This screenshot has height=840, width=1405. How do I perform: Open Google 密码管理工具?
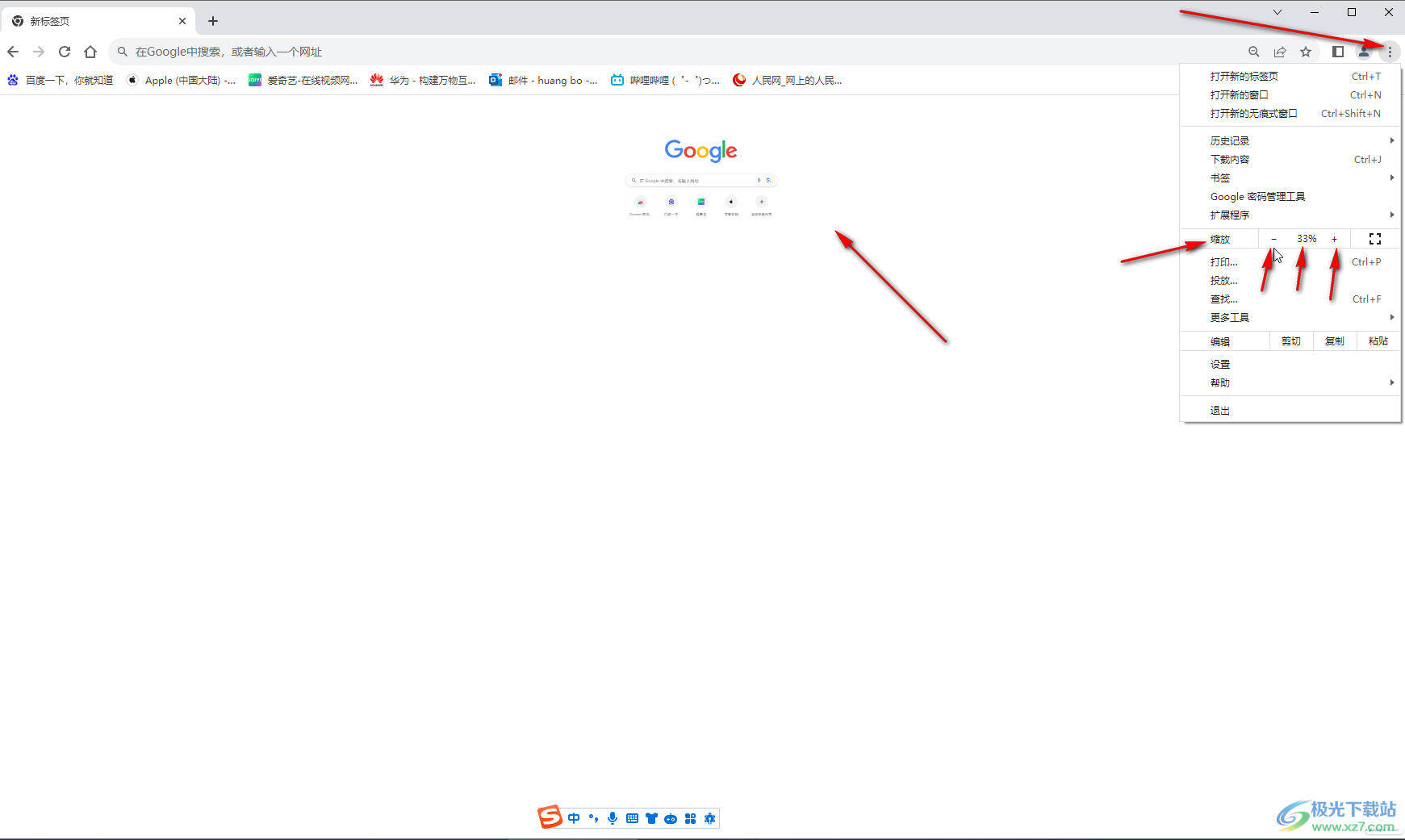coord(1290,197)
